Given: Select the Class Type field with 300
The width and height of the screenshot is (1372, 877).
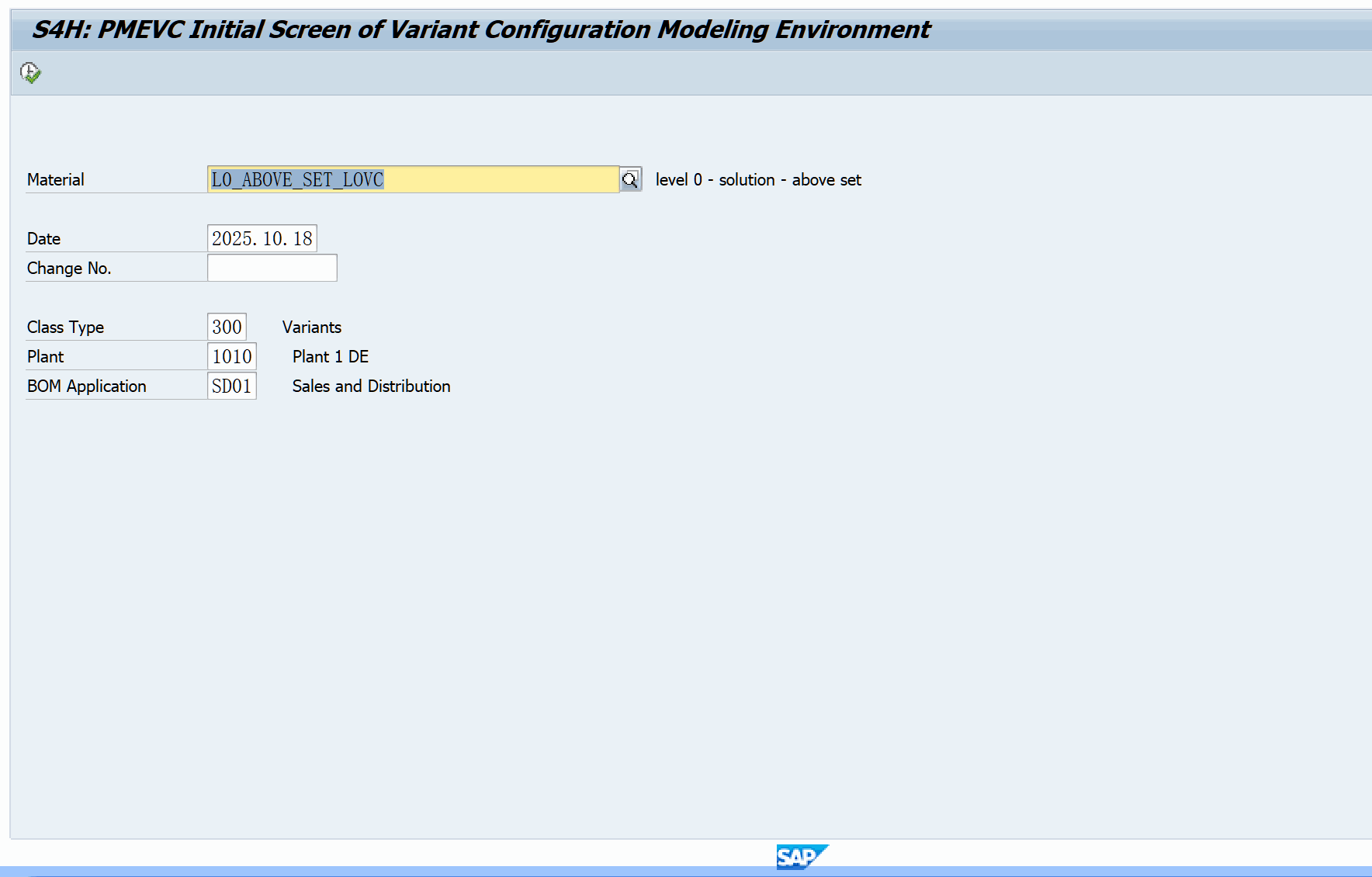Looking at the screenshot, I should (x=227, y=327).
